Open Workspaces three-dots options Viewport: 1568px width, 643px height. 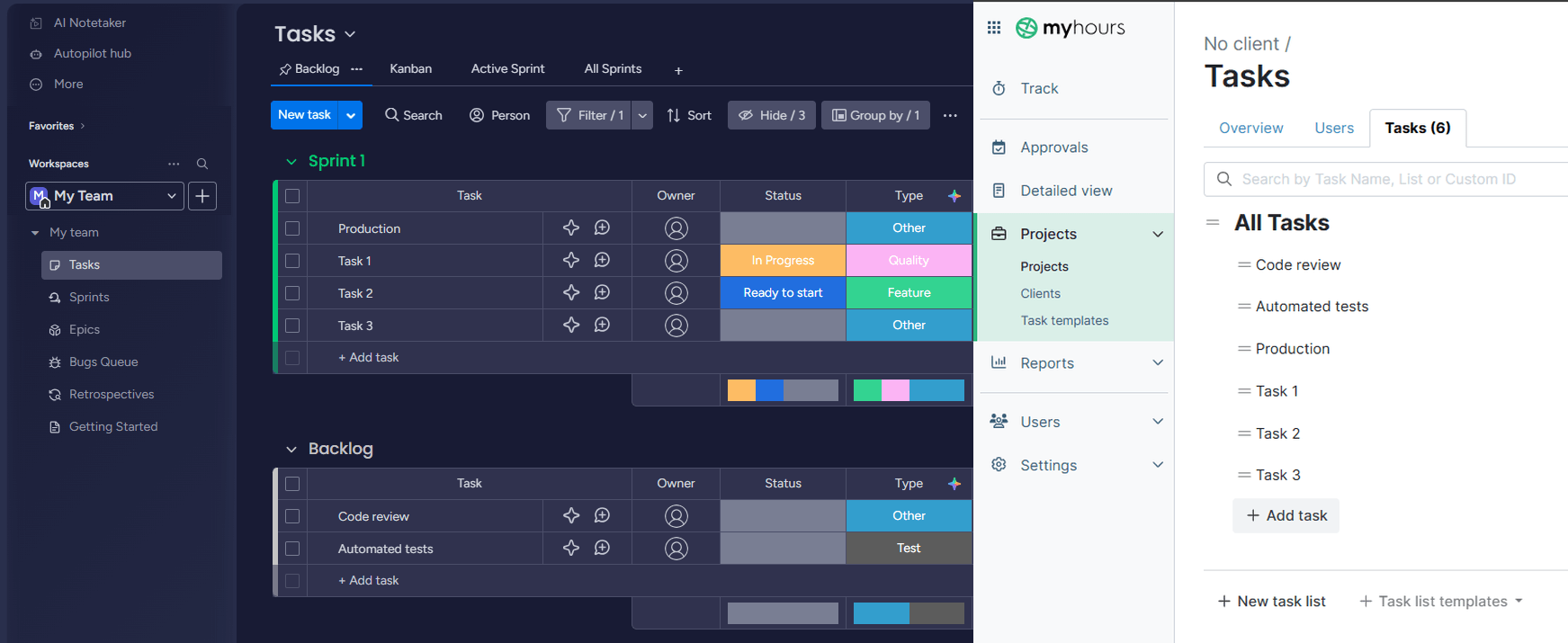[174, 164]
